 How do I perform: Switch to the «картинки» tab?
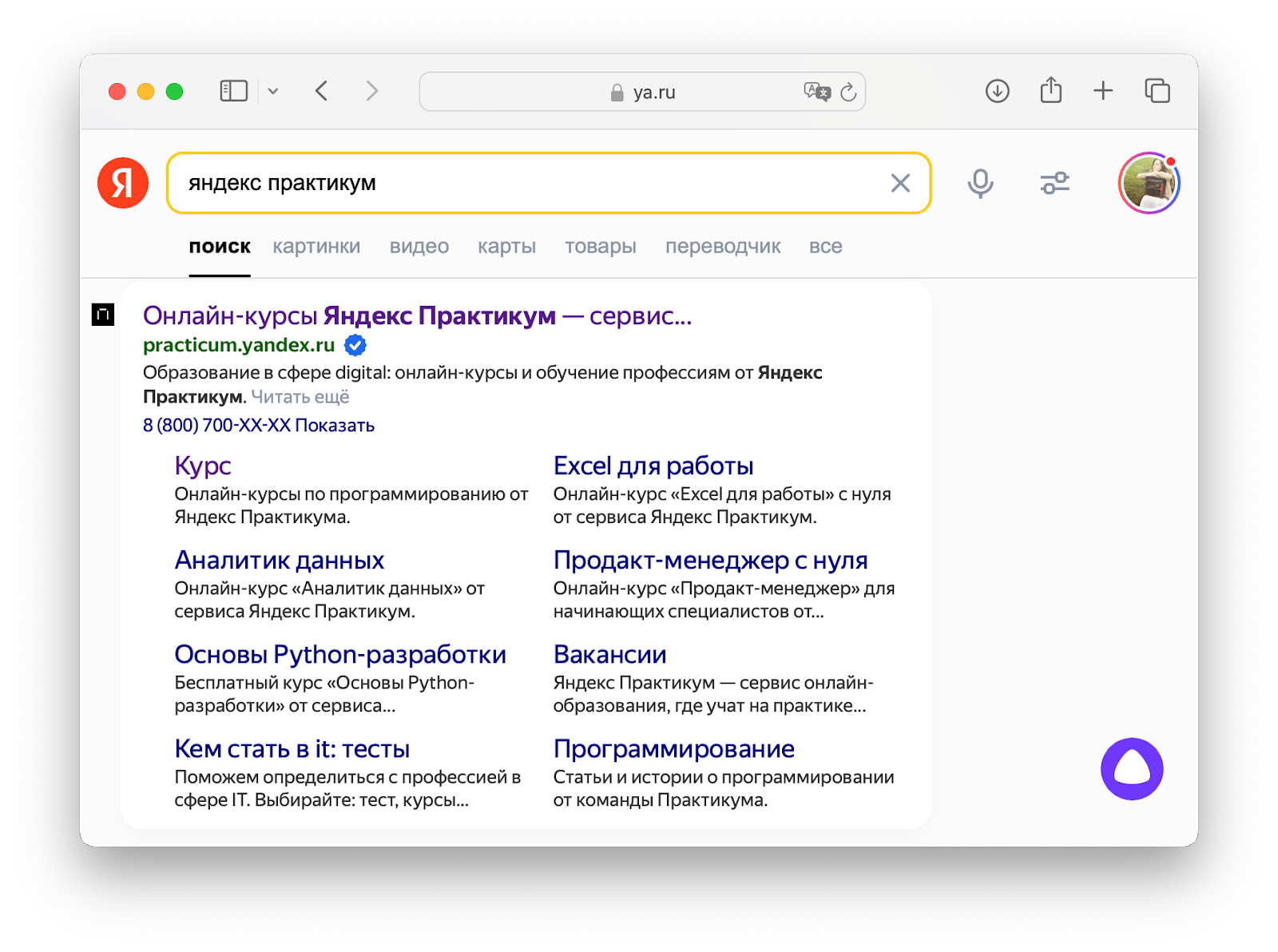pos(317,246)
